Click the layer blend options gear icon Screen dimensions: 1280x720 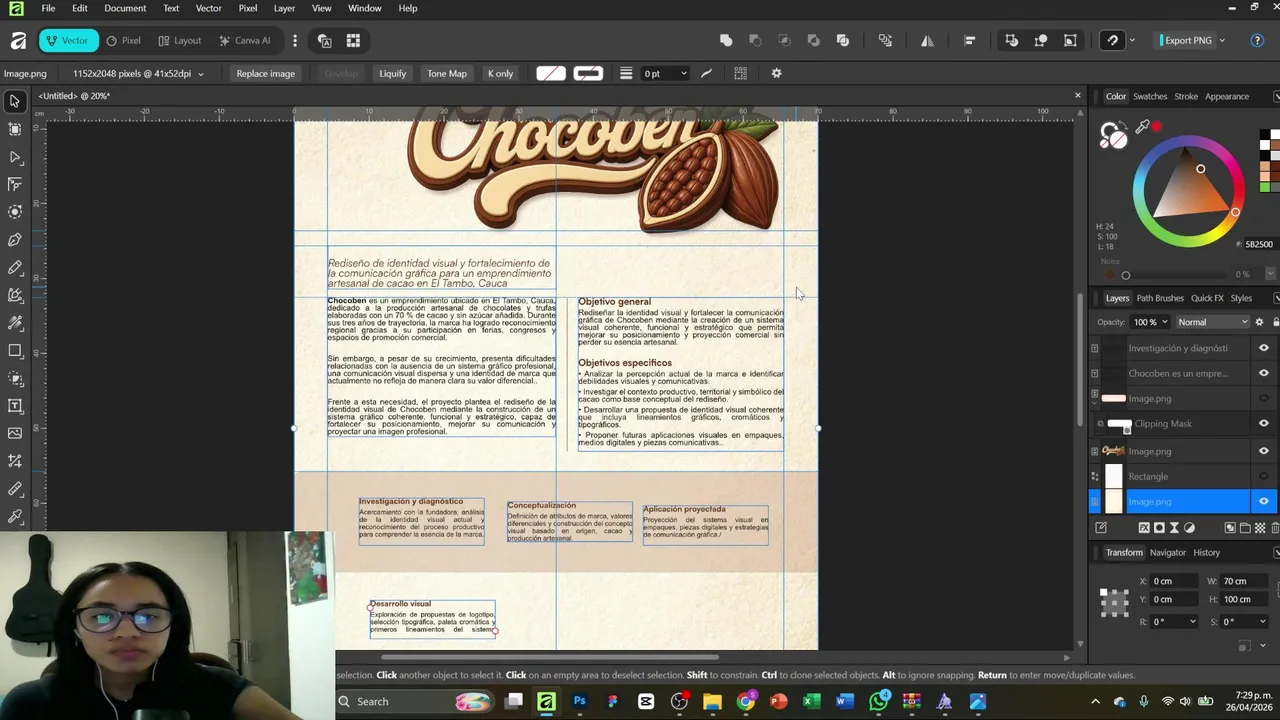coord(1259,322)
